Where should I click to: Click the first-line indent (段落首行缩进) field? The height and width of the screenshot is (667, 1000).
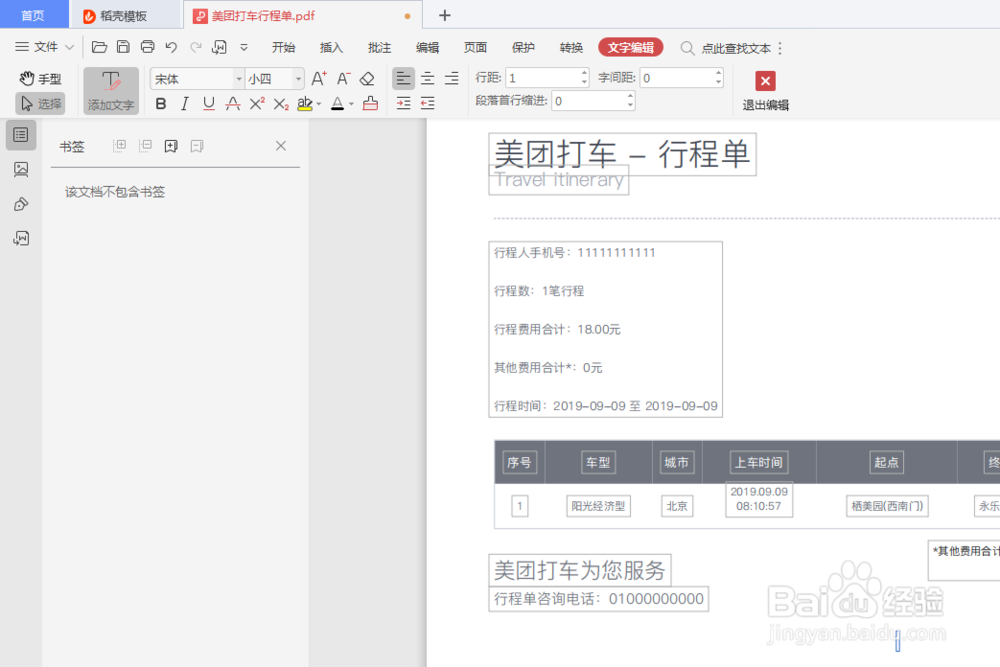[593, 101]
